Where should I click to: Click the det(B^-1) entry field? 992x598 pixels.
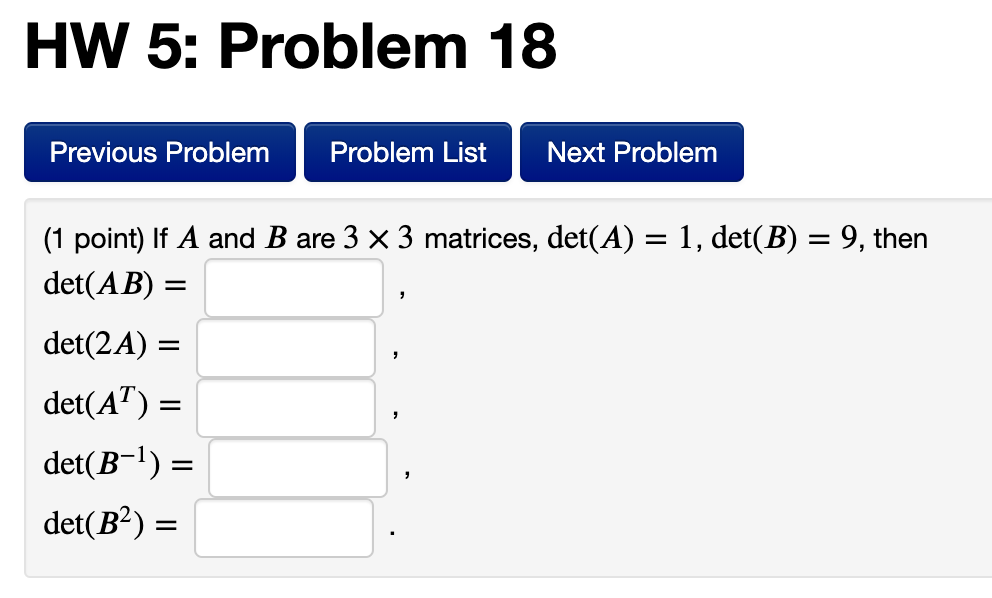click(x=297, y=467)
